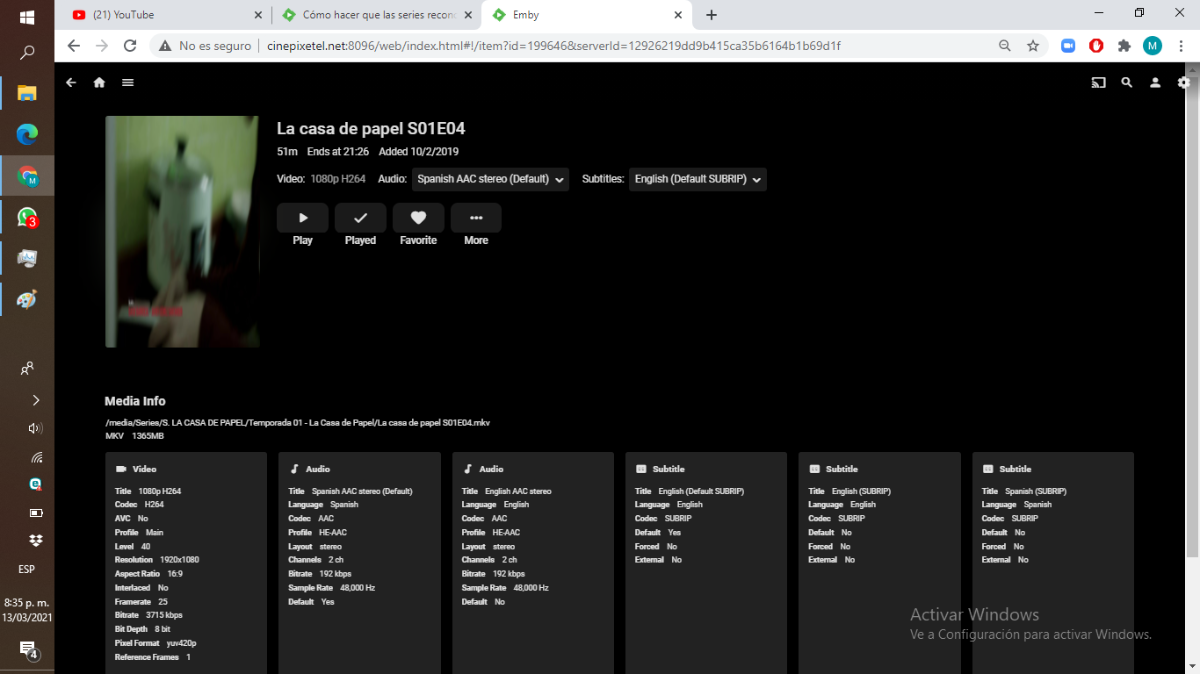Click the 'Video: 1080p H264' label
The image size is (1200, 674).
322,179
